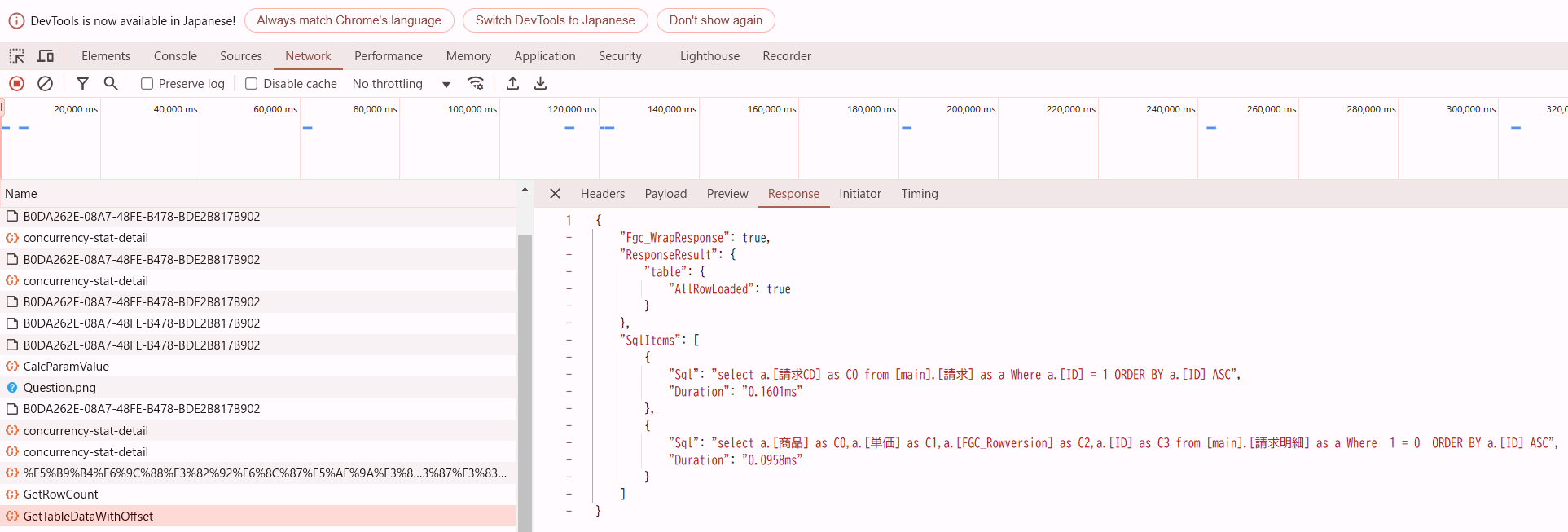Show the request Headers tab

tap(603, 194)
